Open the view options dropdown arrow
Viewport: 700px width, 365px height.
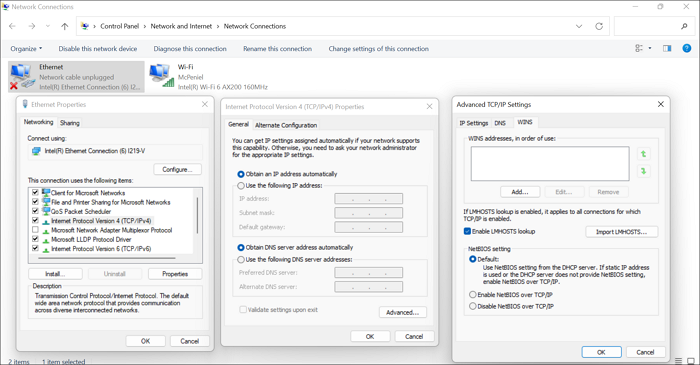(x=650, y=48)
